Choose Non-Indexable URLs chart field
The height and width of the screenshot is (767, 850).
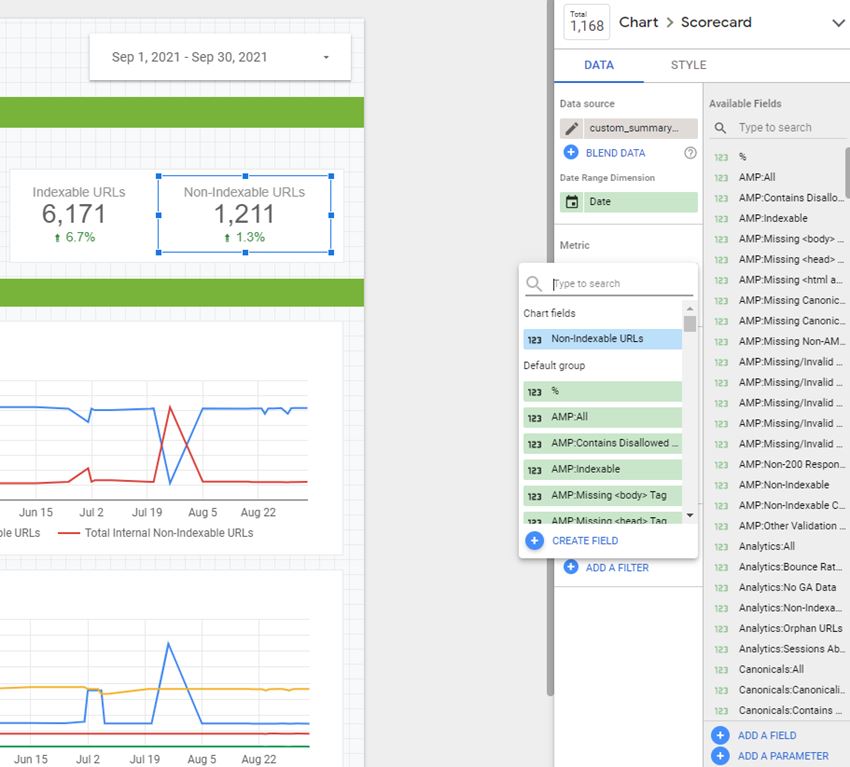(x=602, y=339)
